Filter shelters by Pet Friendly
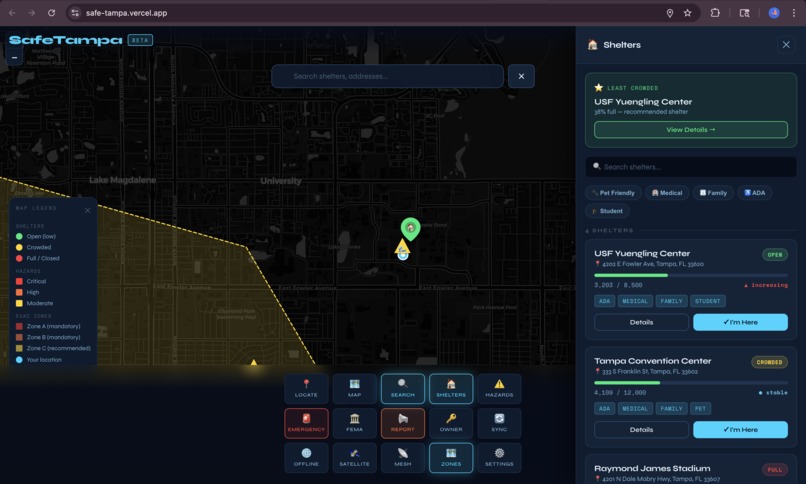 click(x=613, y=193)
